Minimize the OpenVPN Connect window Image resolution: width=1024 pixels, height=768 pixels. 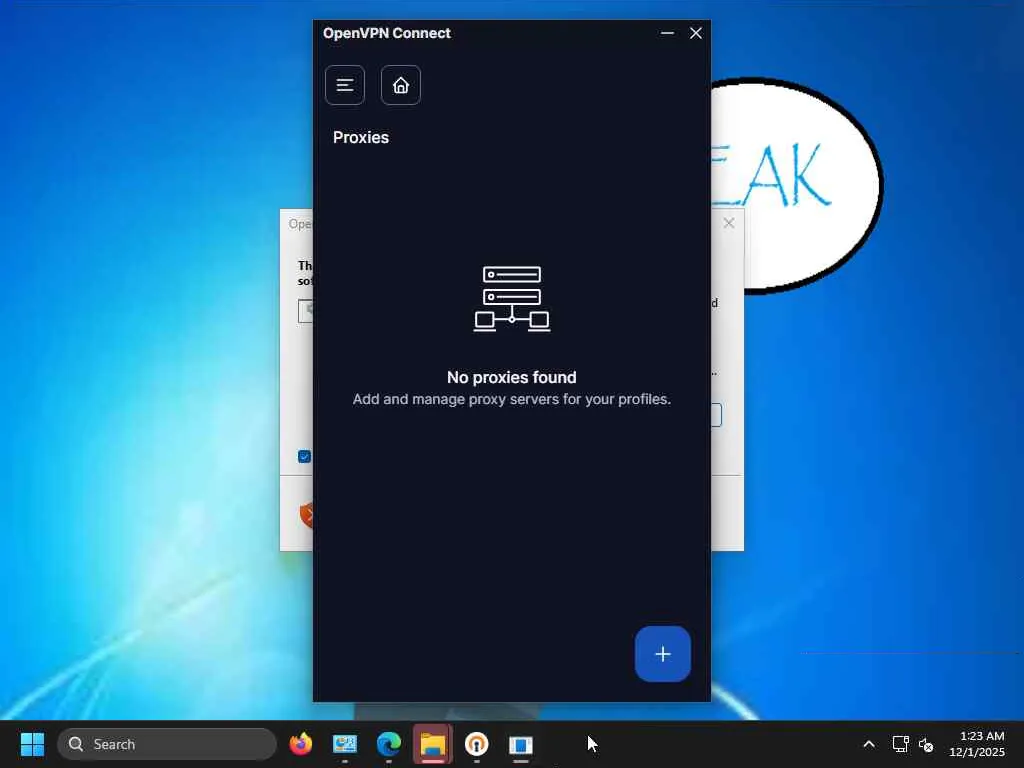point(667,33)
